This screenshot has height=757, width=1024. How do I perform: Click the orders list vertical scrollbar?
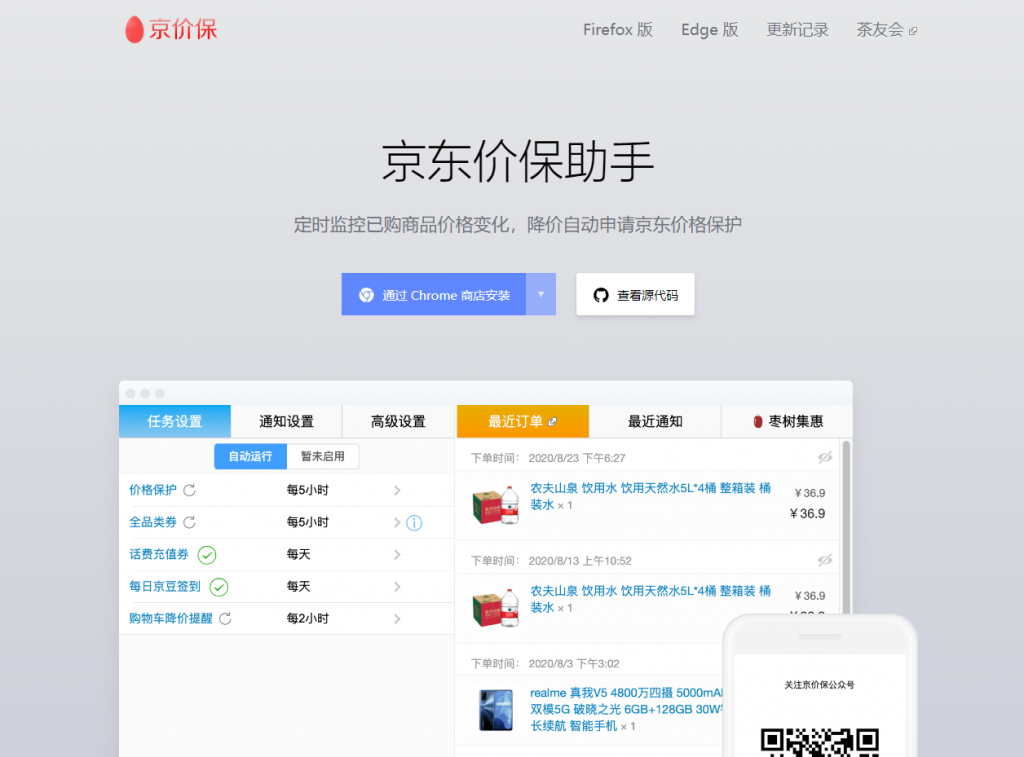(x=846, y=528)
